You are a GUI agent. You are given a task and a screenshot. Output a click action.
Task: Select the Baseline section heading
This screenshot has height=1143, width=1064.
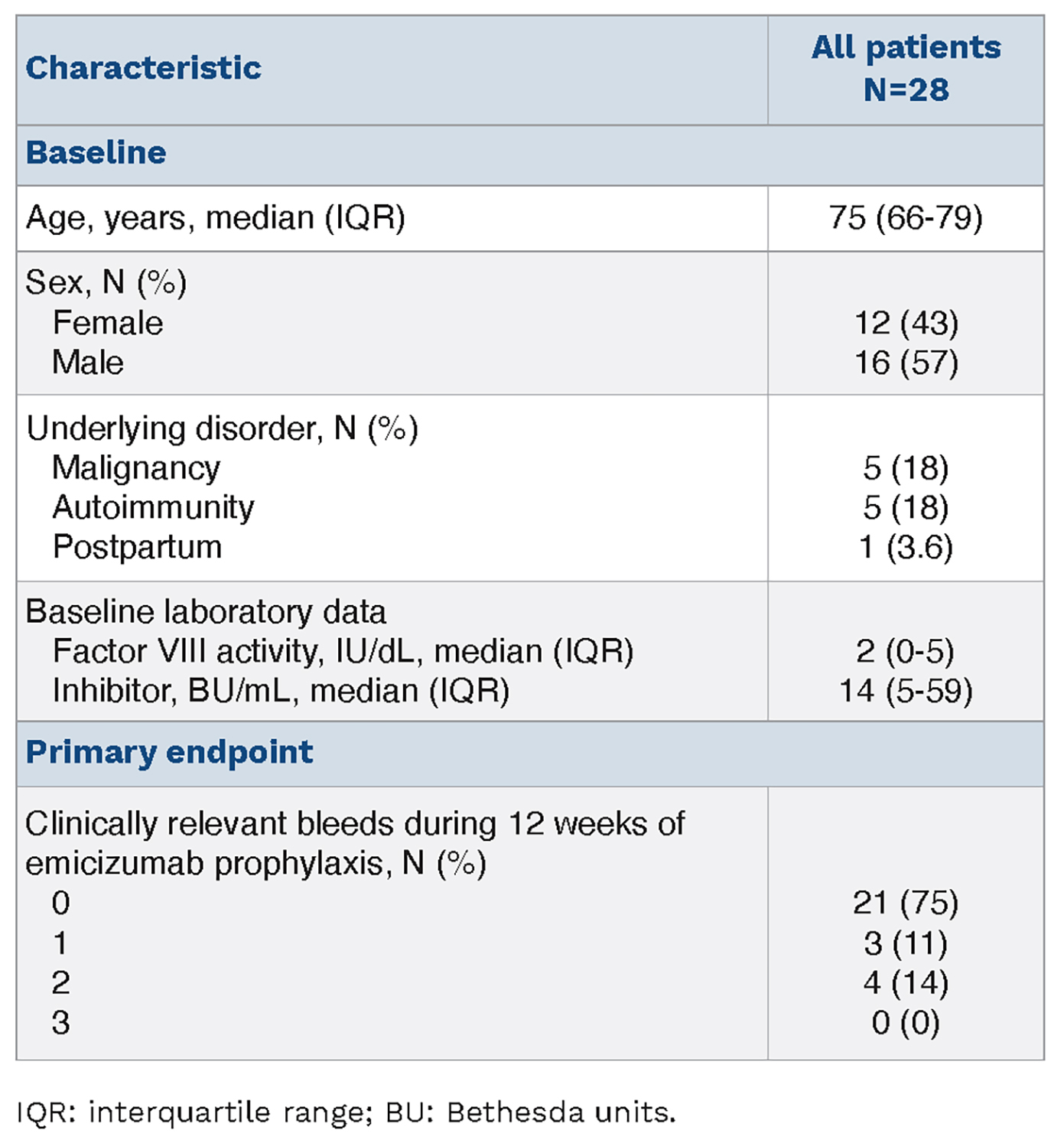coord(96,153)
